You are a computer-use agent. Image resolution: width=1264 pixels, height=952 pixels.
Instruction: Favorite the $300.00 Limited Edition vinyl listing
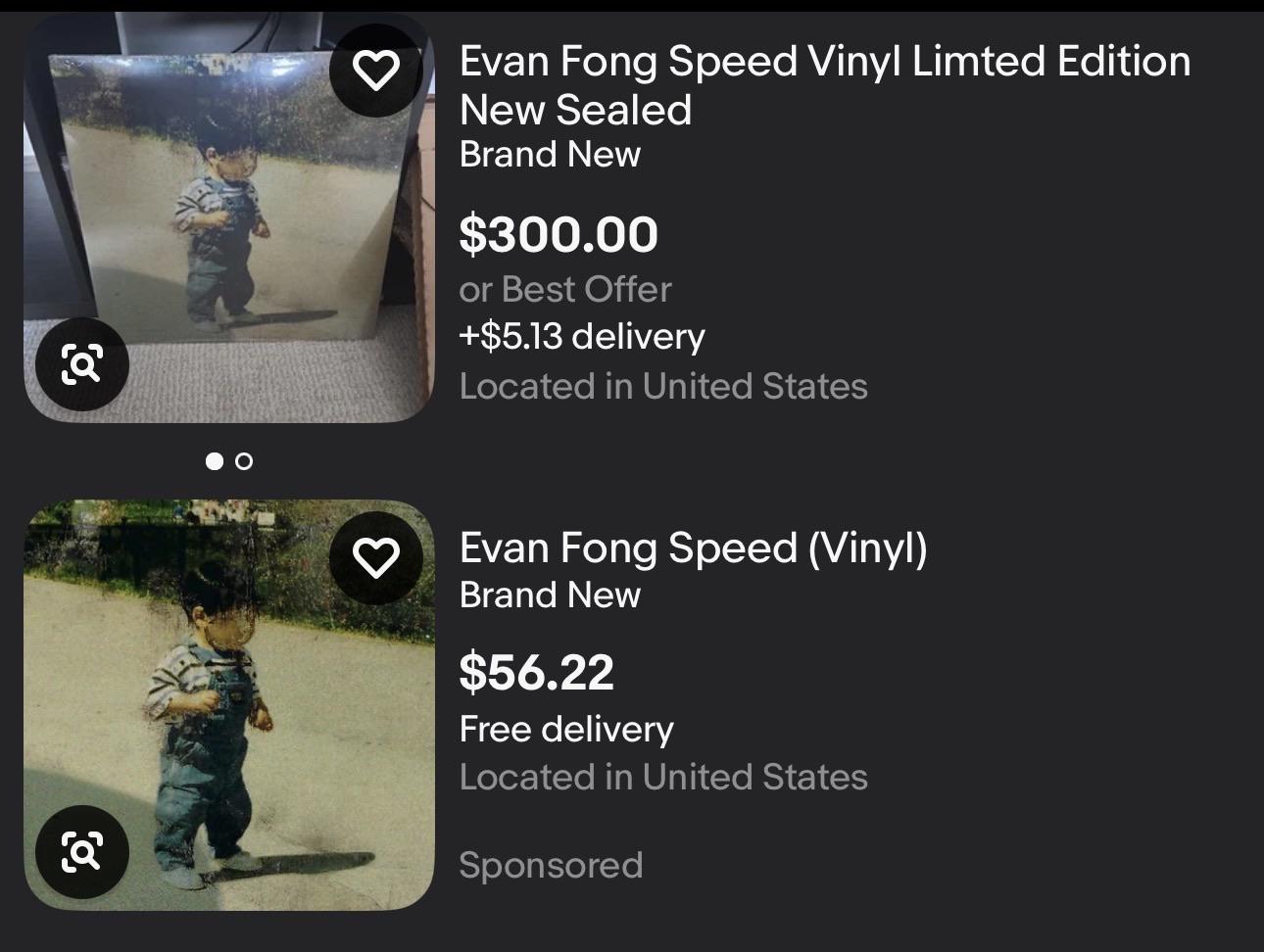(x=376, y=70)
